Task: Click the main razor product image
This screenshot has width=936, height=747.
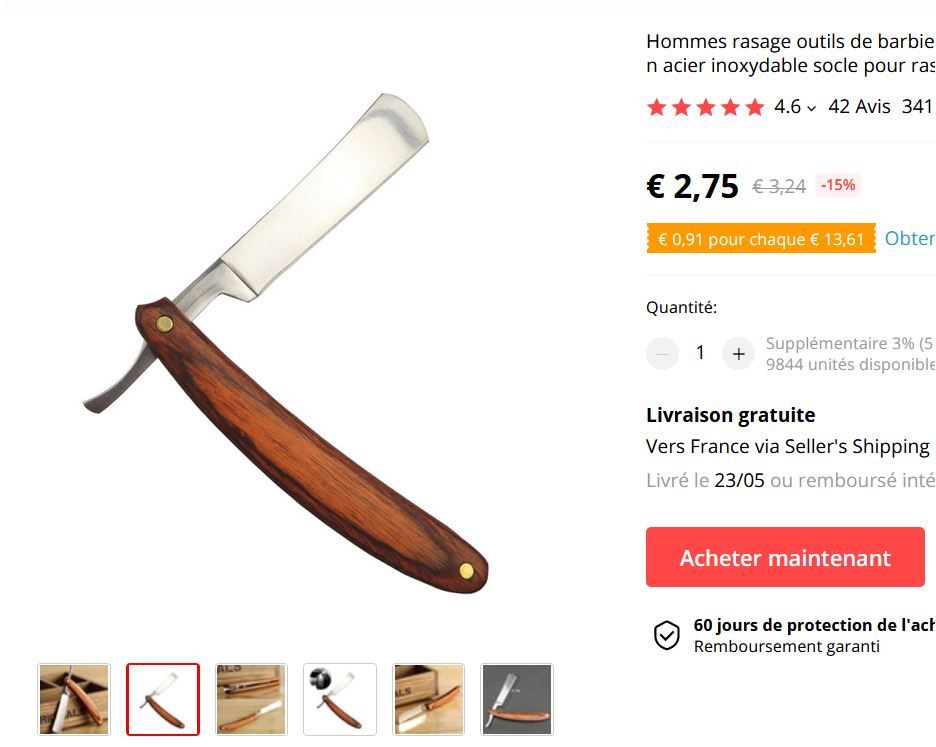Action: (285, 343)
